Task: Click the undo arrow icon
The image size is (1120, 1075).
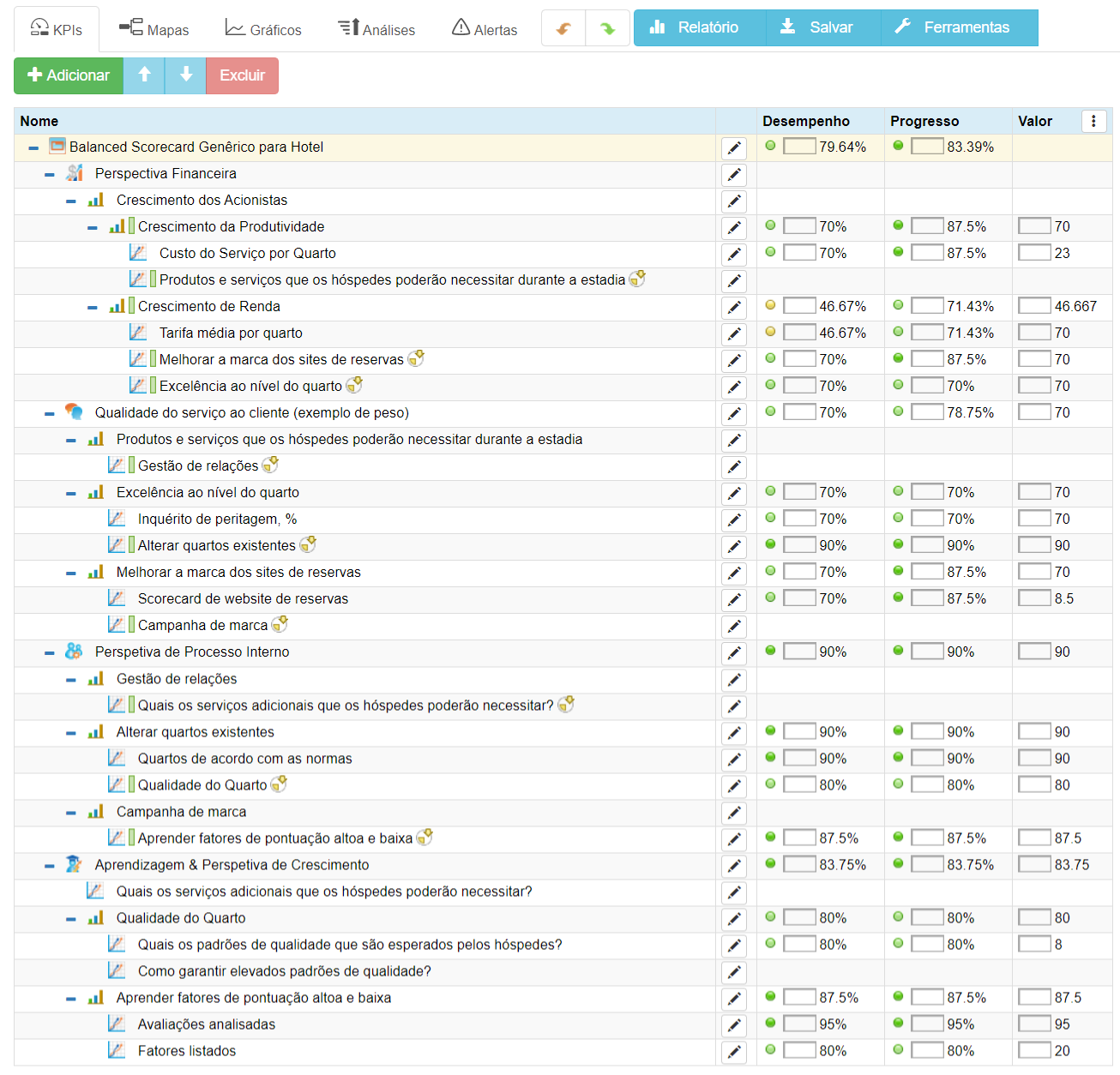Action: (563, 27)
